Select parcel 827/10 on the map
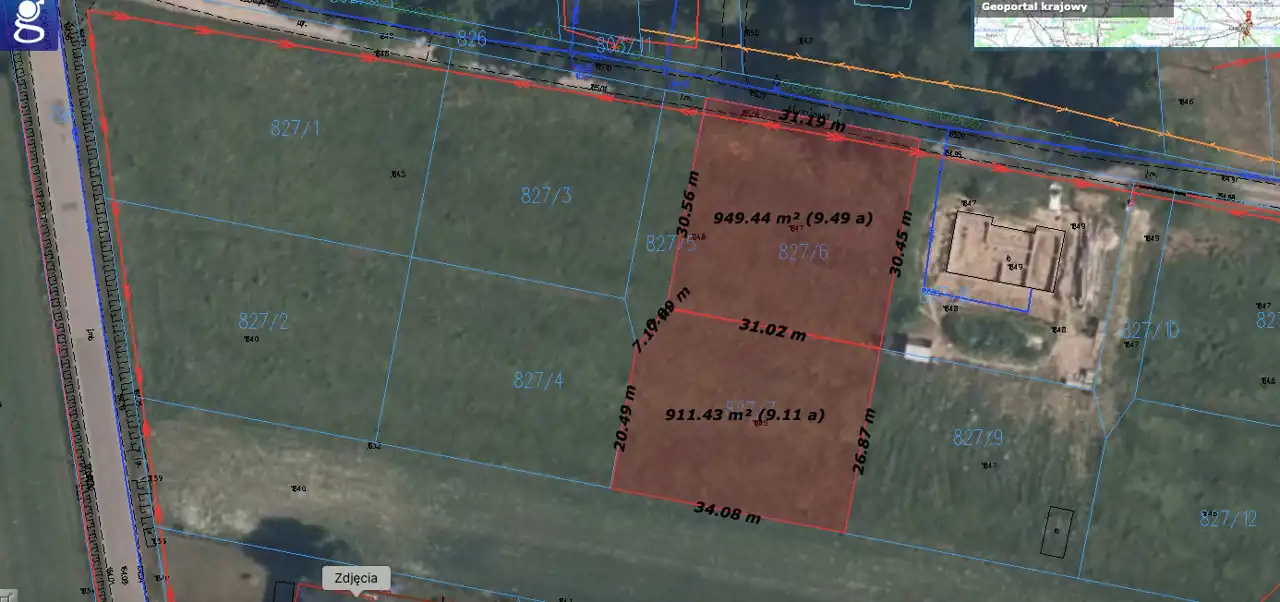 [1150, 330]
